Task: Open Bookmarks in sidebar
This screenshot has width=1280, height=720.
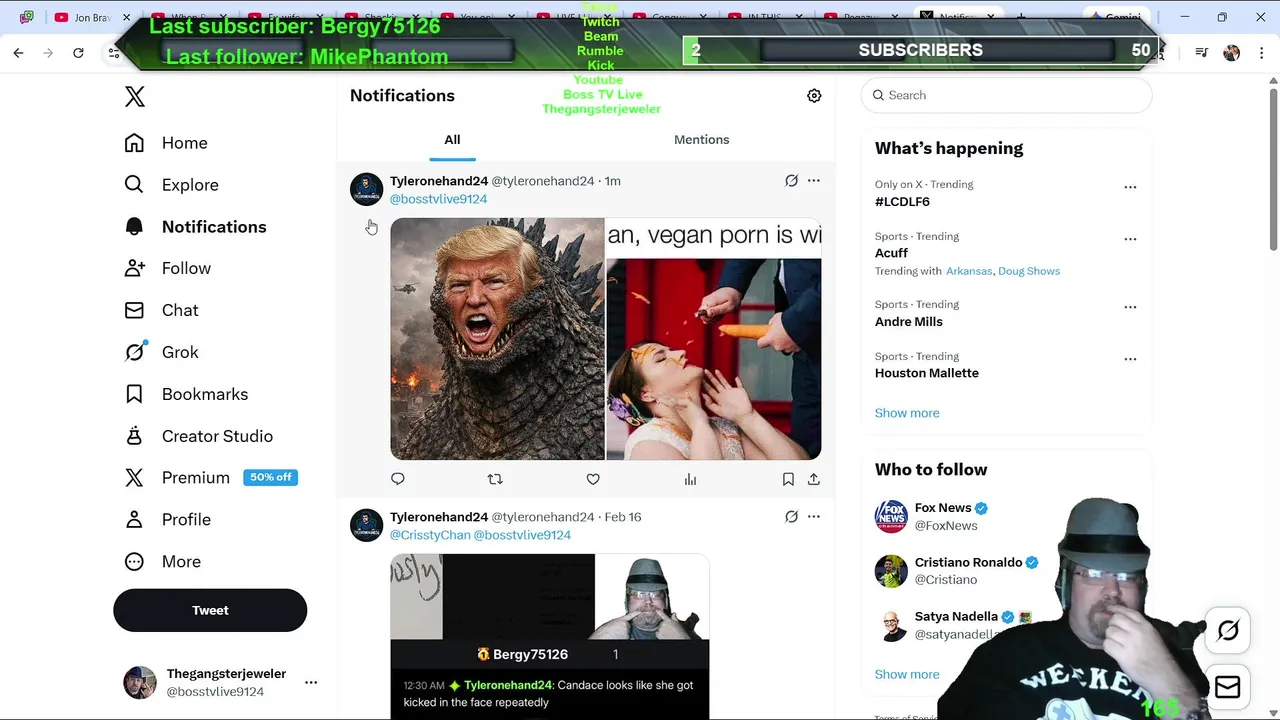Action: tap(185, 394)
